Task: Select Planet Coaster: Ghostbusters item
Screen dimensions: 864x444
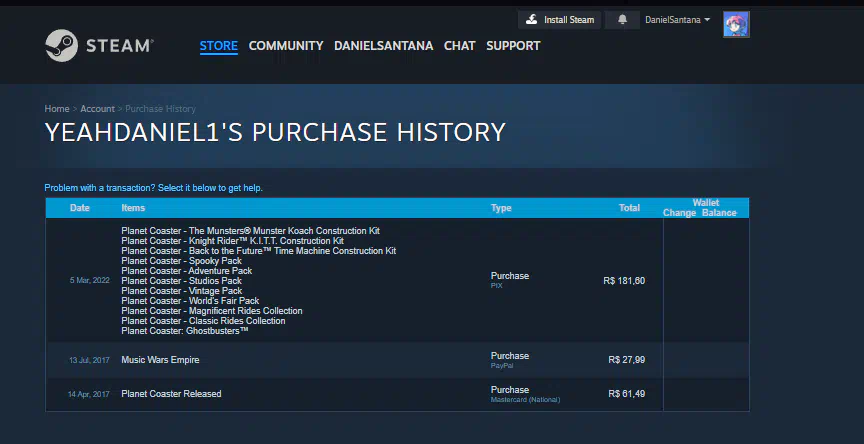Action: click(x=185, y=331)
